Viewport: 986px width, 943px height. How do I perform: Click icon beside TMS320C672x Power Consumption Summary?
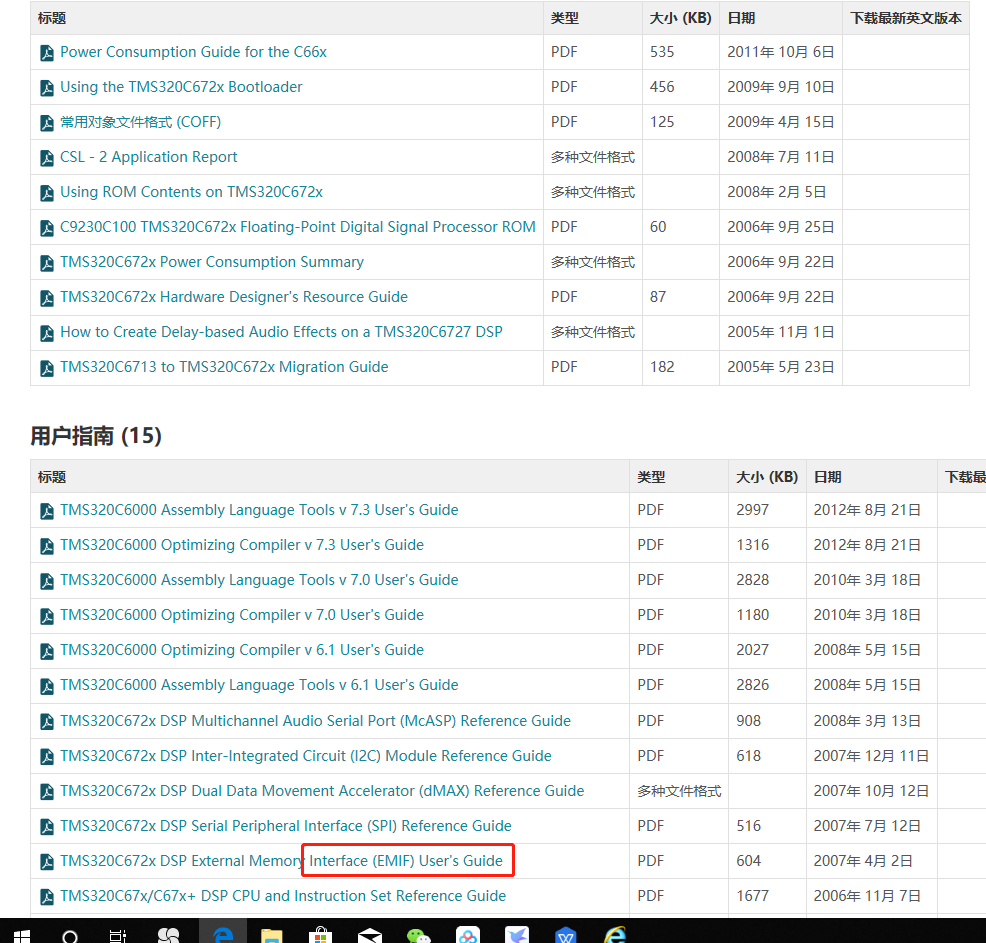click(x=47, y=263)
